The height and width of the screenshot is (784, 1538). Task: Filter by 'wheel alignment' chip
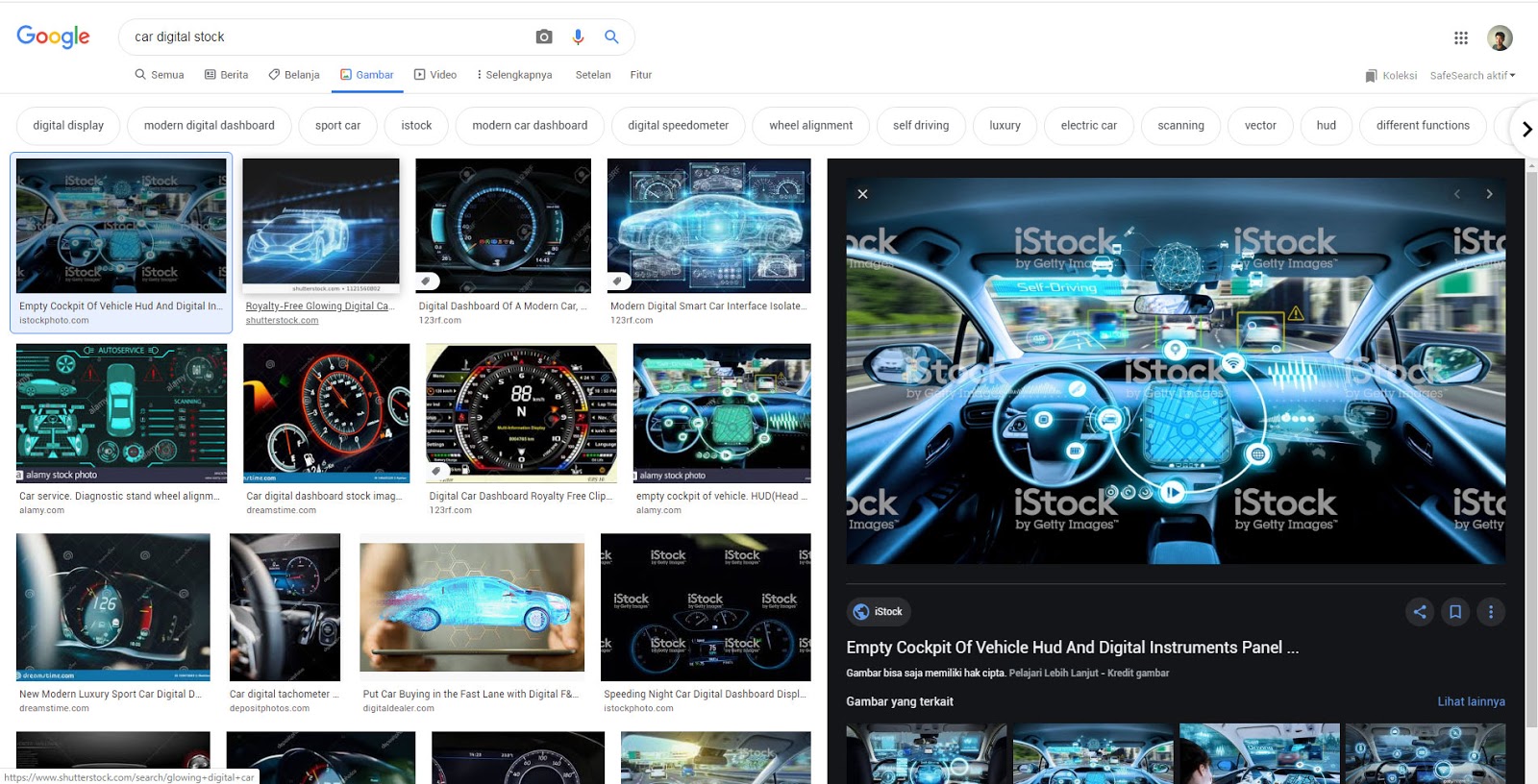811,126
